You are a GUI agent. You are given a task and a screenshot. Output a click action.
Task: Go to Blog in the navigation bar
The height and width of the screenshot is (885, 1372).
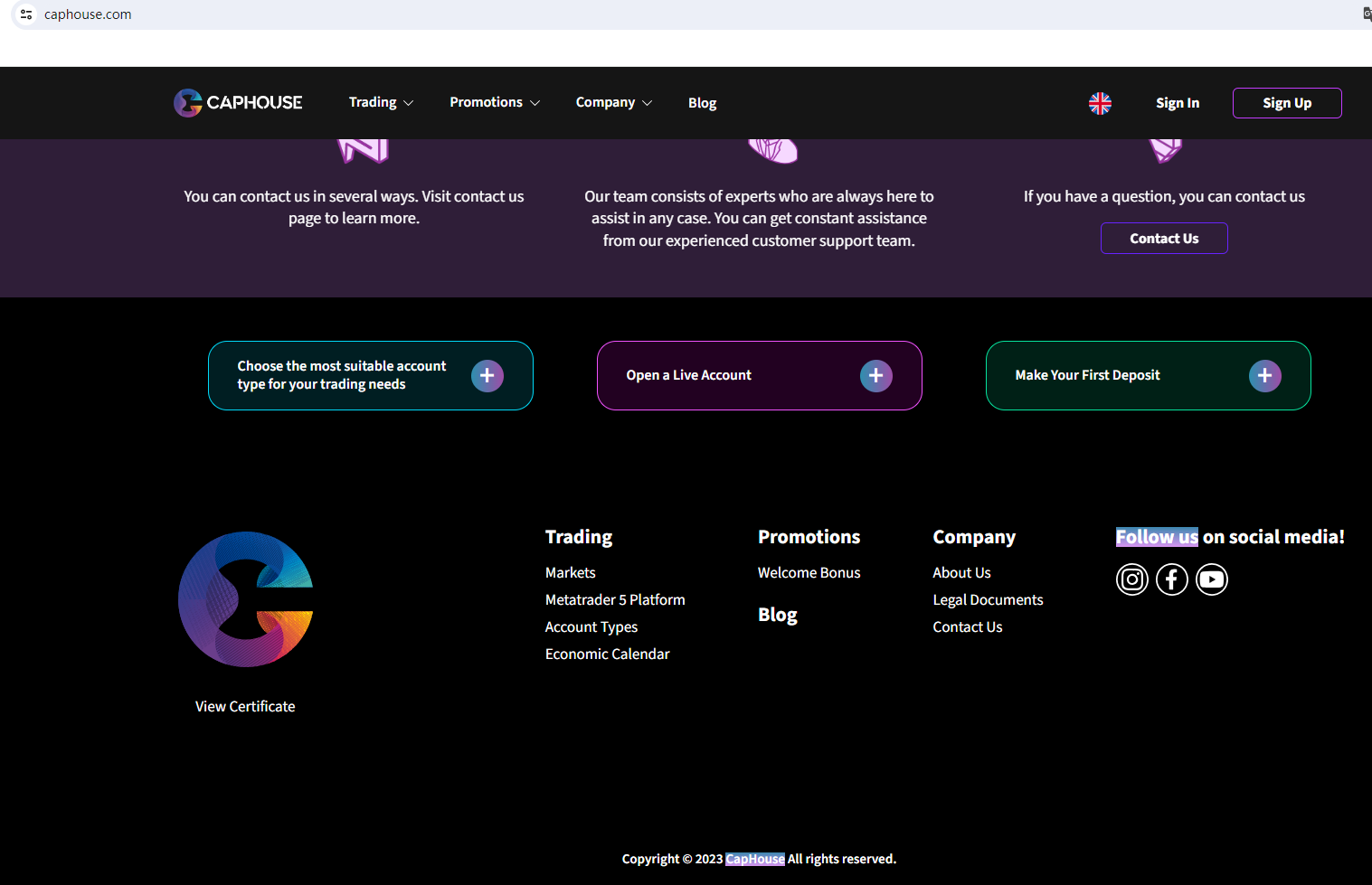(702, 103)
